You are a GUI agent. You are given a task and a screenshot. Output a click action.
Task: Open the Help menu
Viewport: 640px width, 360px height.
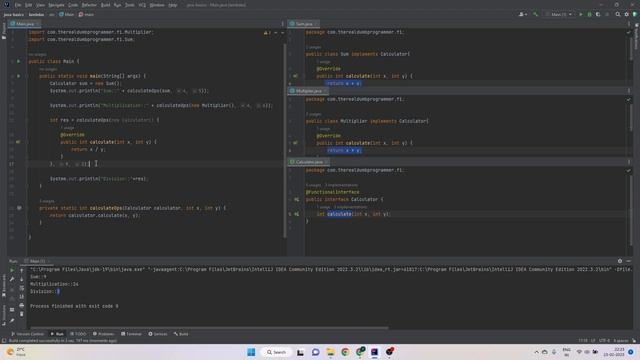coord(173,5)
